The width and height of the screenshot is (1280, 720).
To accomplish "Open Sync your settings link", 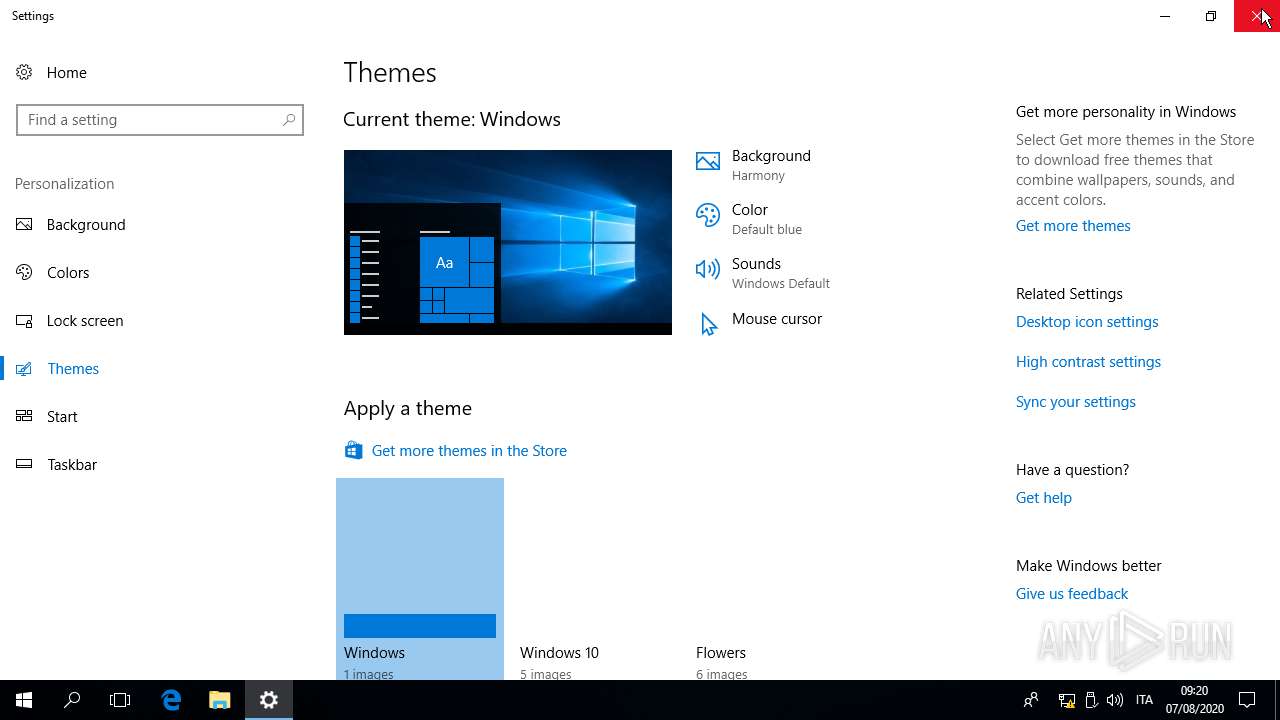I will 1076,401.
